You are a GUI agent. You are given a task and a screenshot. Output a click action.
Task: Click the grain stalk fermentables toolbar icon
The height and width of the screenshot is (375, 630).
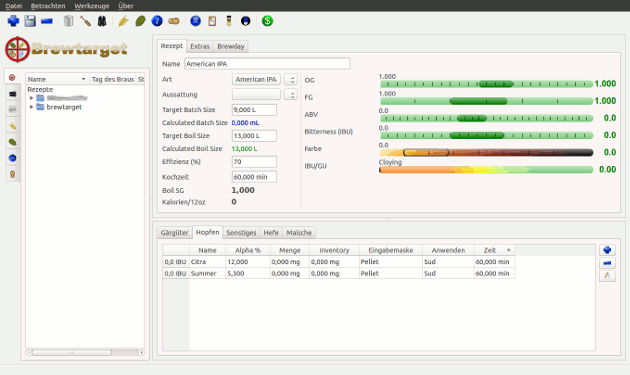click(123, 21)
